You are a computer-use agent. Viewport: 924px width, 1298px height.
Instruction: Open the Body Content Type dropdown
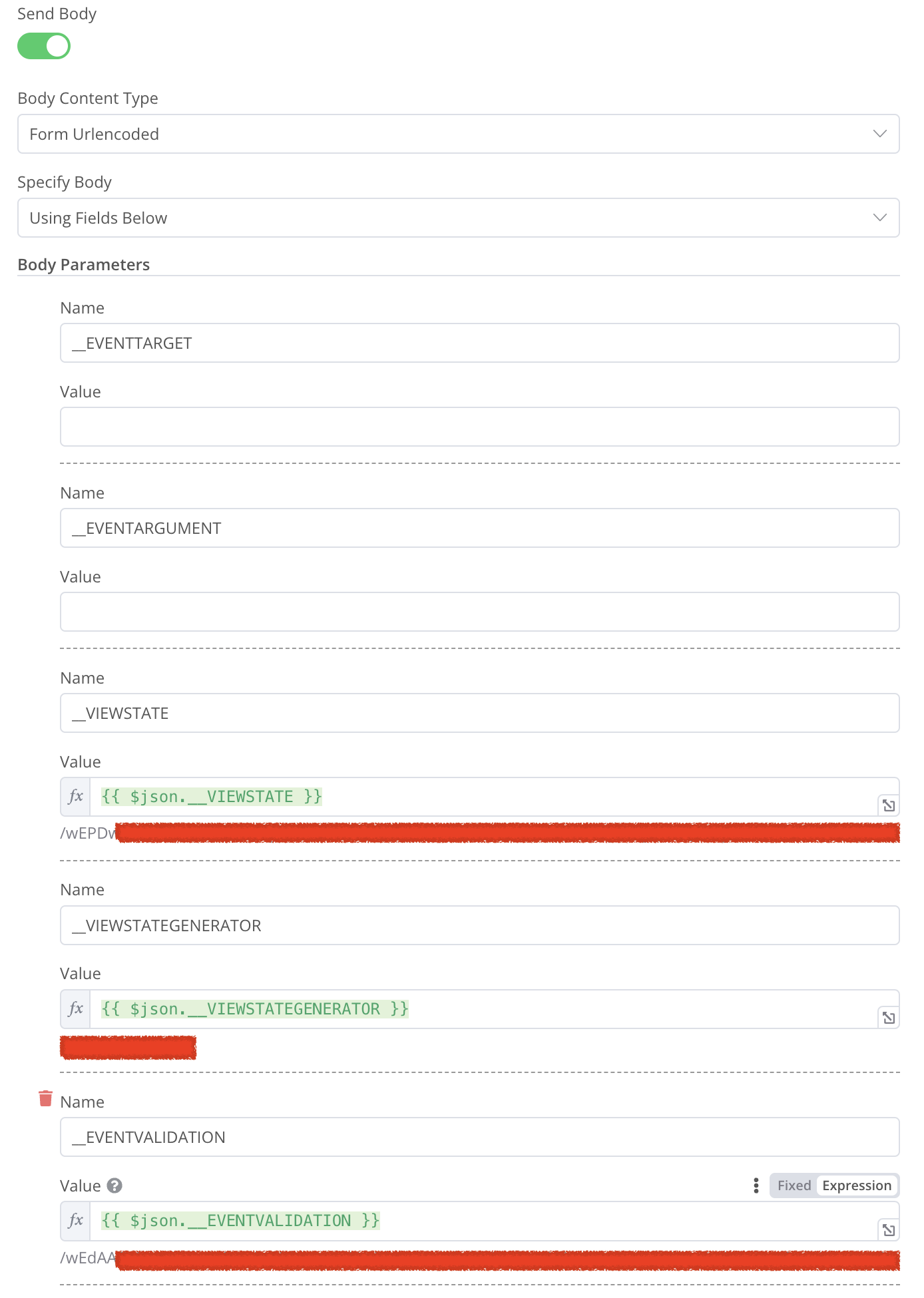pos(458,134)
